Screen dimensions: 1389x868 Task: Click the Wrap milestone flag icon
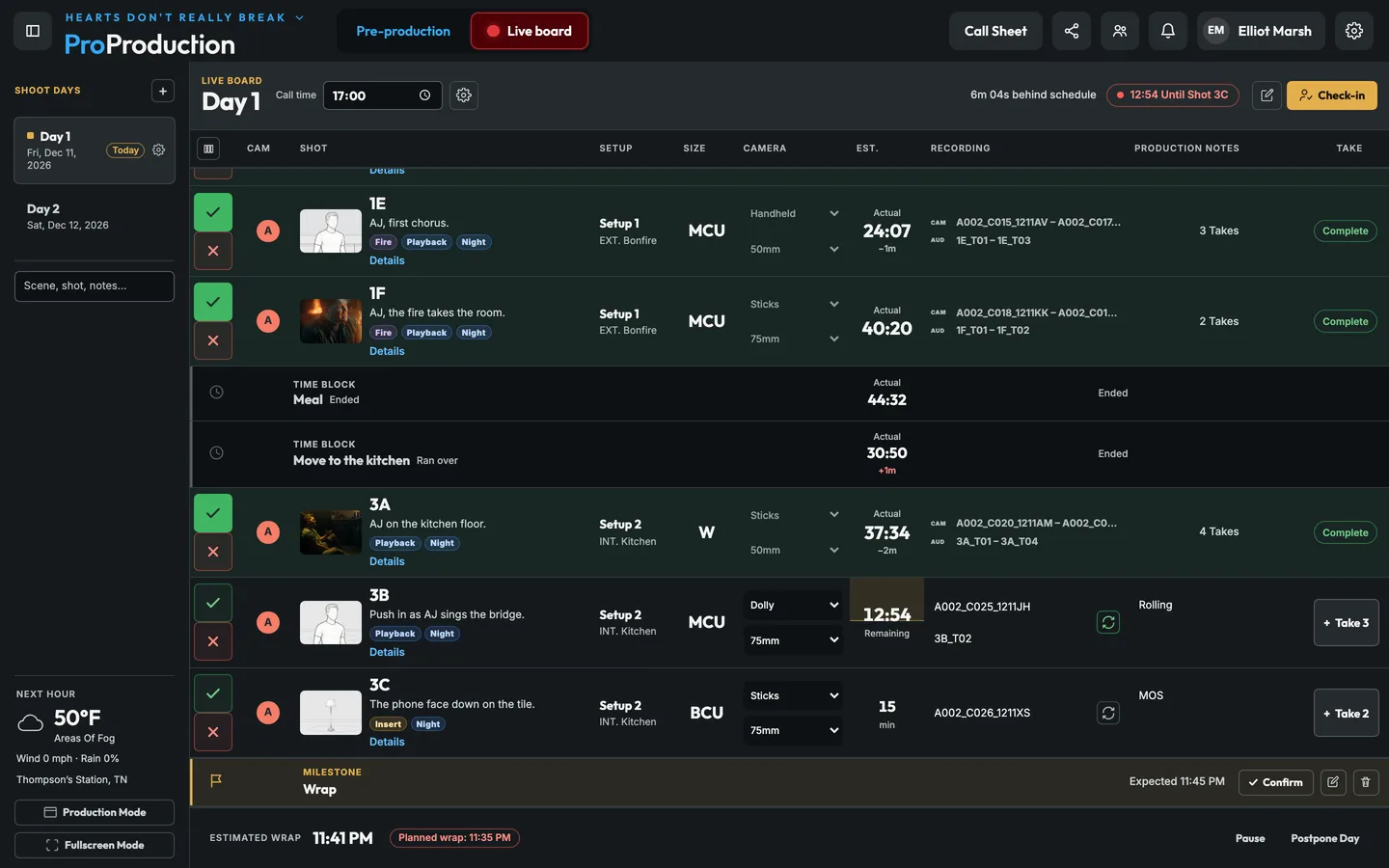[216, 780]
